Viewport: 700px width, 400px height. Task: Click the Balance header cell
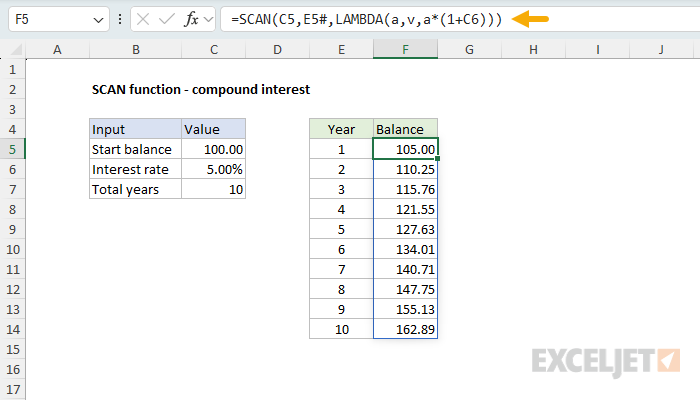click(405, 129)
